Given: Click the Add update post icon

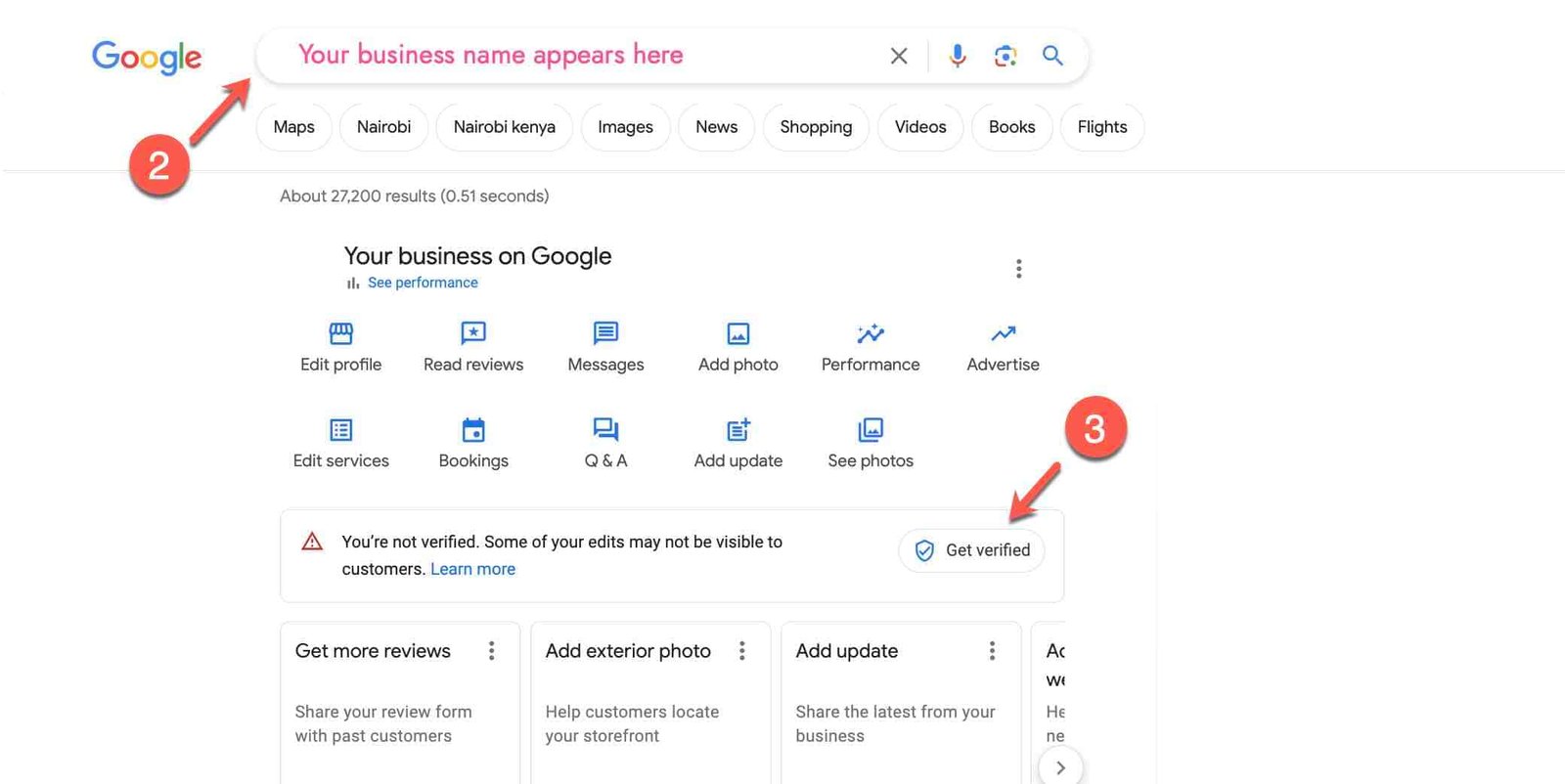Looking at the screenshot, I should [738, 430].
